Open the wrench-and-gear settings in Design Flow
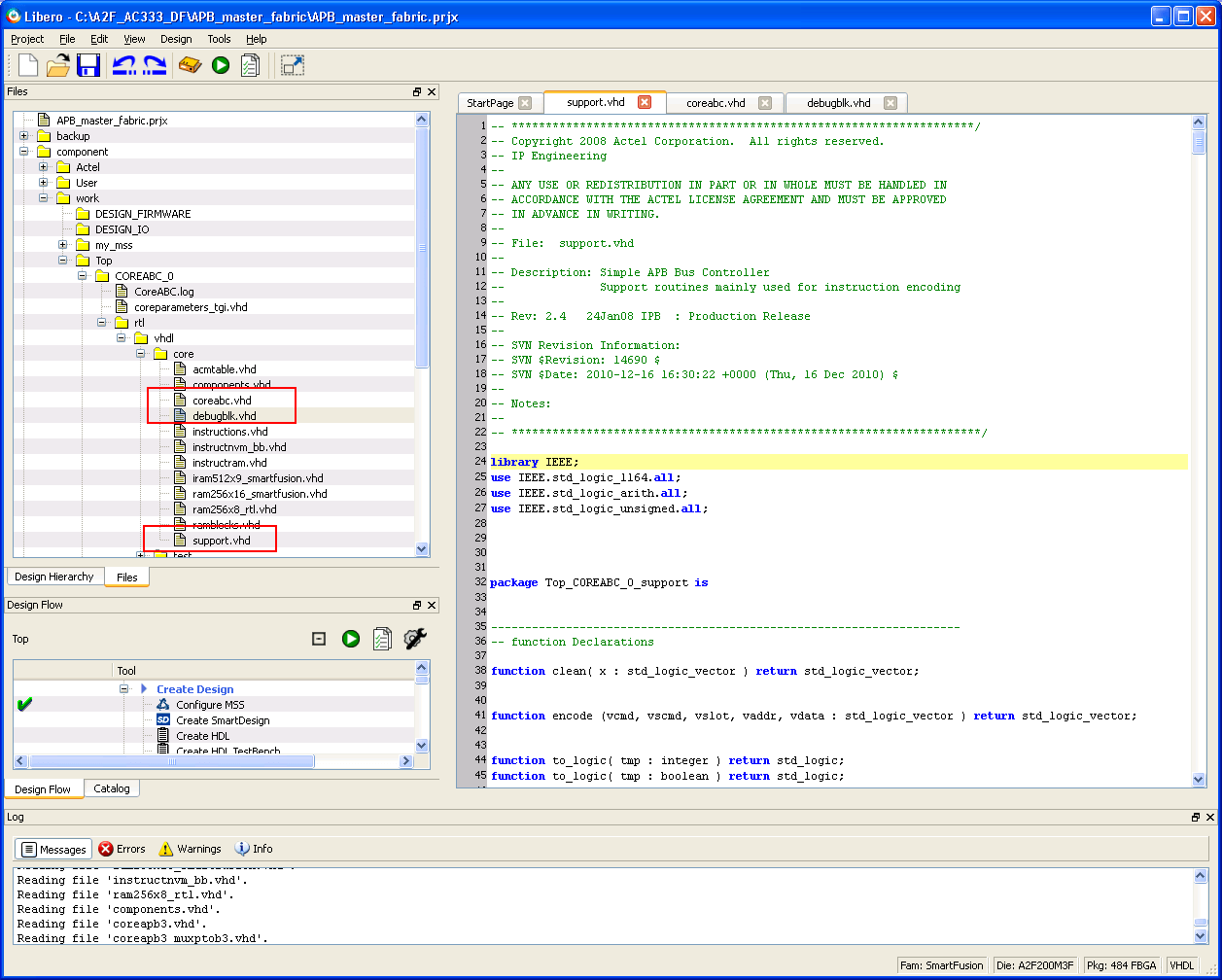The height and width of the screenshot is (980, 1222). (x=415, y=639)
